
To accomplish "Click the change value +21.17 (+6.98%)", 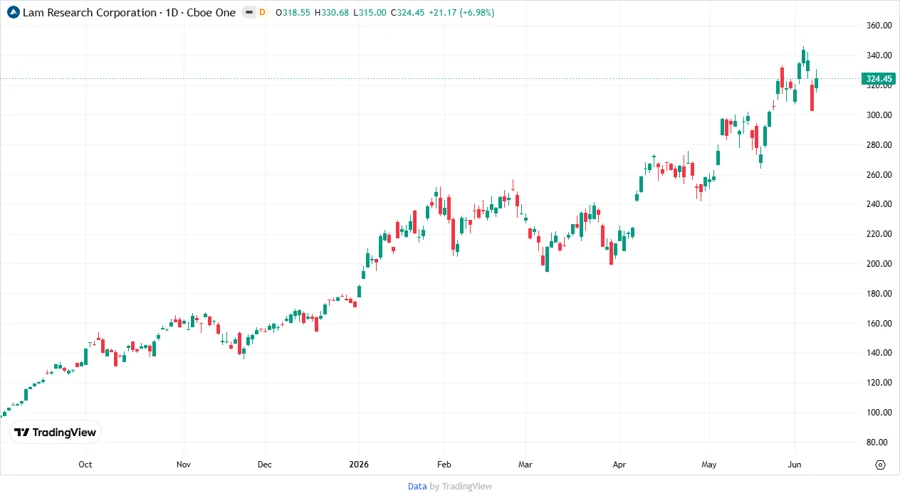I will tap(461, 12).
